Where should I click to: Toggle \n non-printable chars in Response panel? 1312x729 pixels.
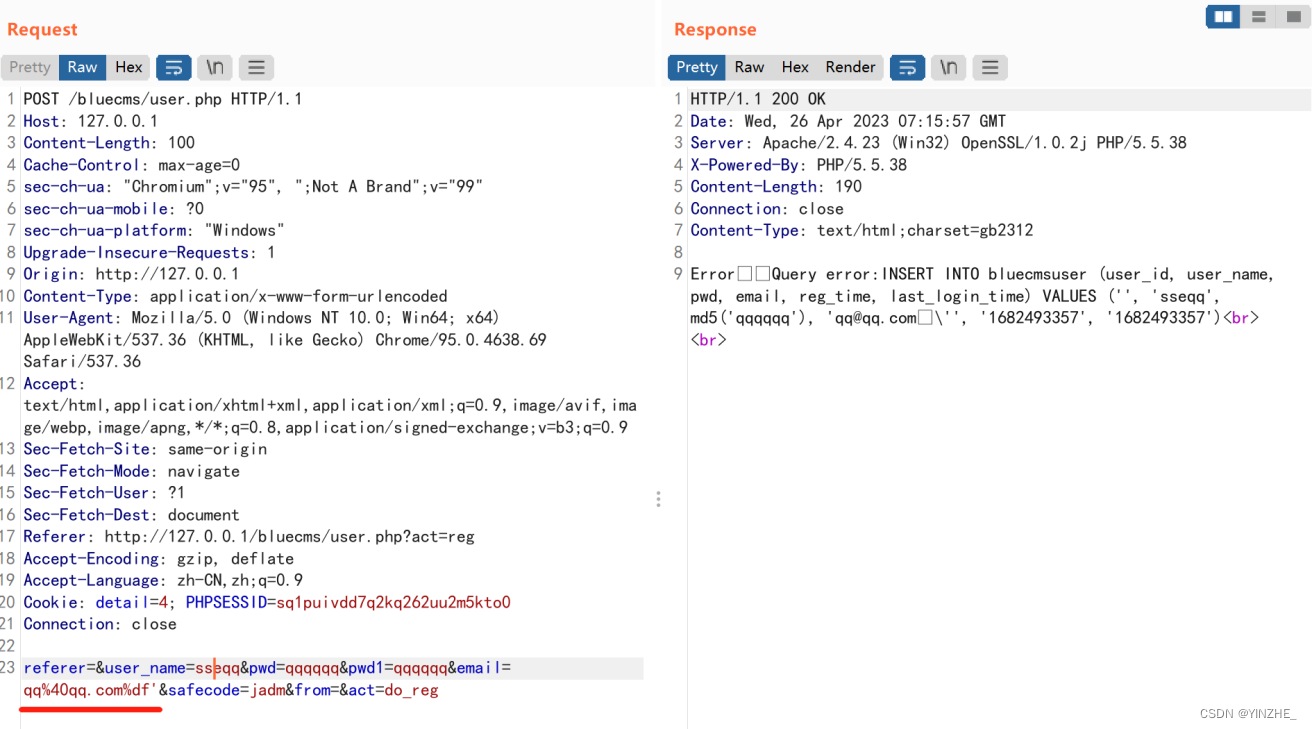click(x=948, y=67)
